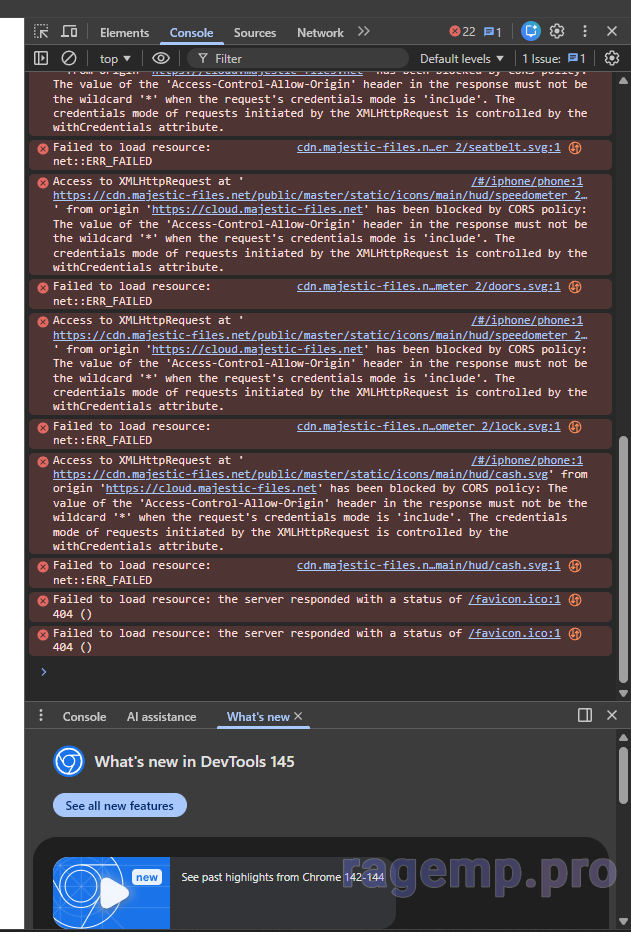
Task: Toggle the device toolbar icon
Action: click(x=69, y=32)
